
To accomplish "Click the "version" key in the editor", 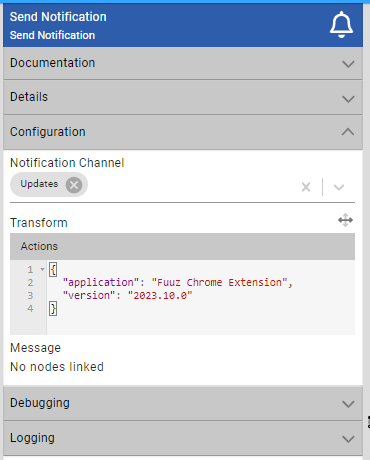I will [89, 295].
